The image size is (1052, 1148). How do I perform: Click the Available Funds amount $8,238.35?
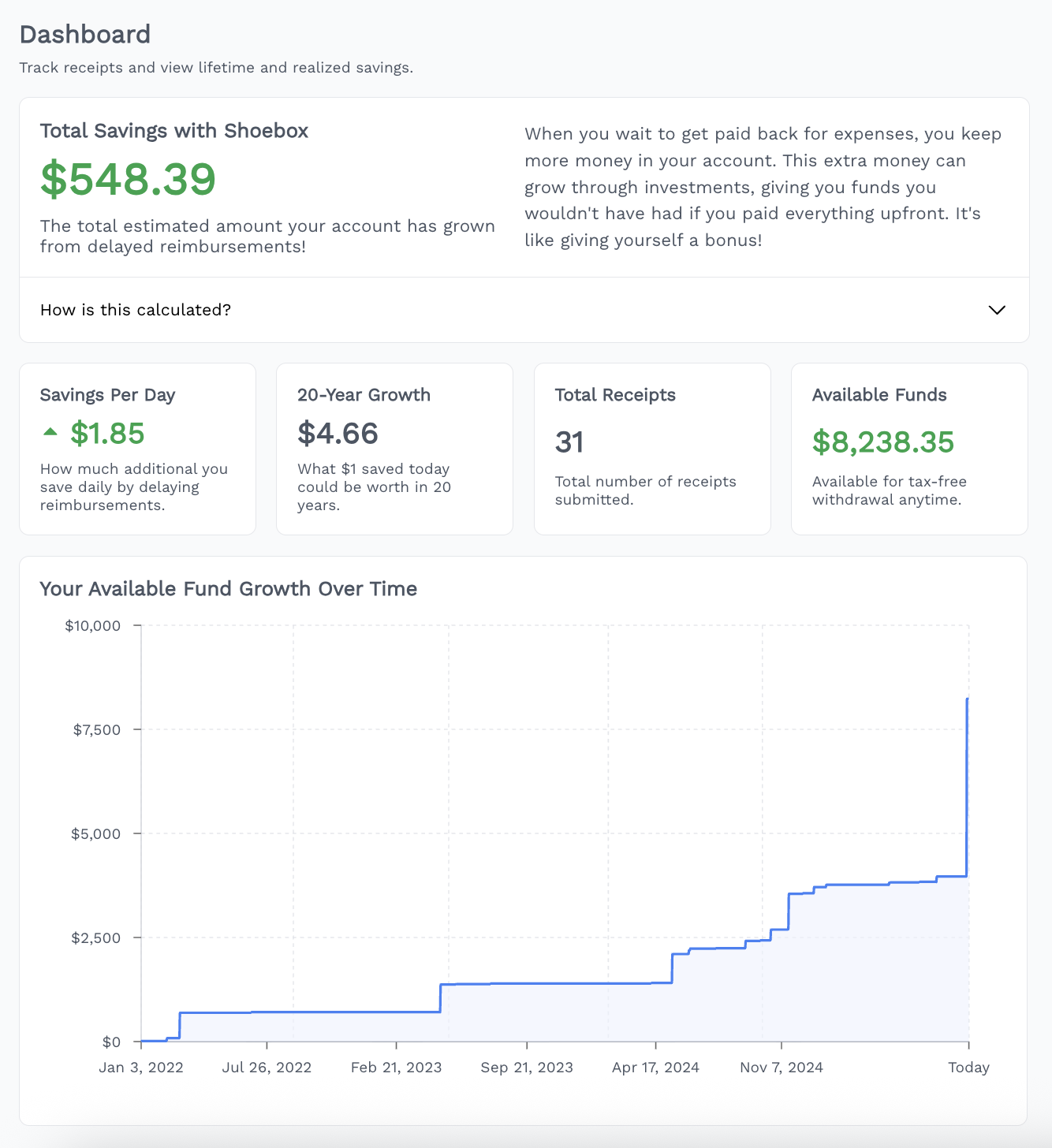pos(883,442)
